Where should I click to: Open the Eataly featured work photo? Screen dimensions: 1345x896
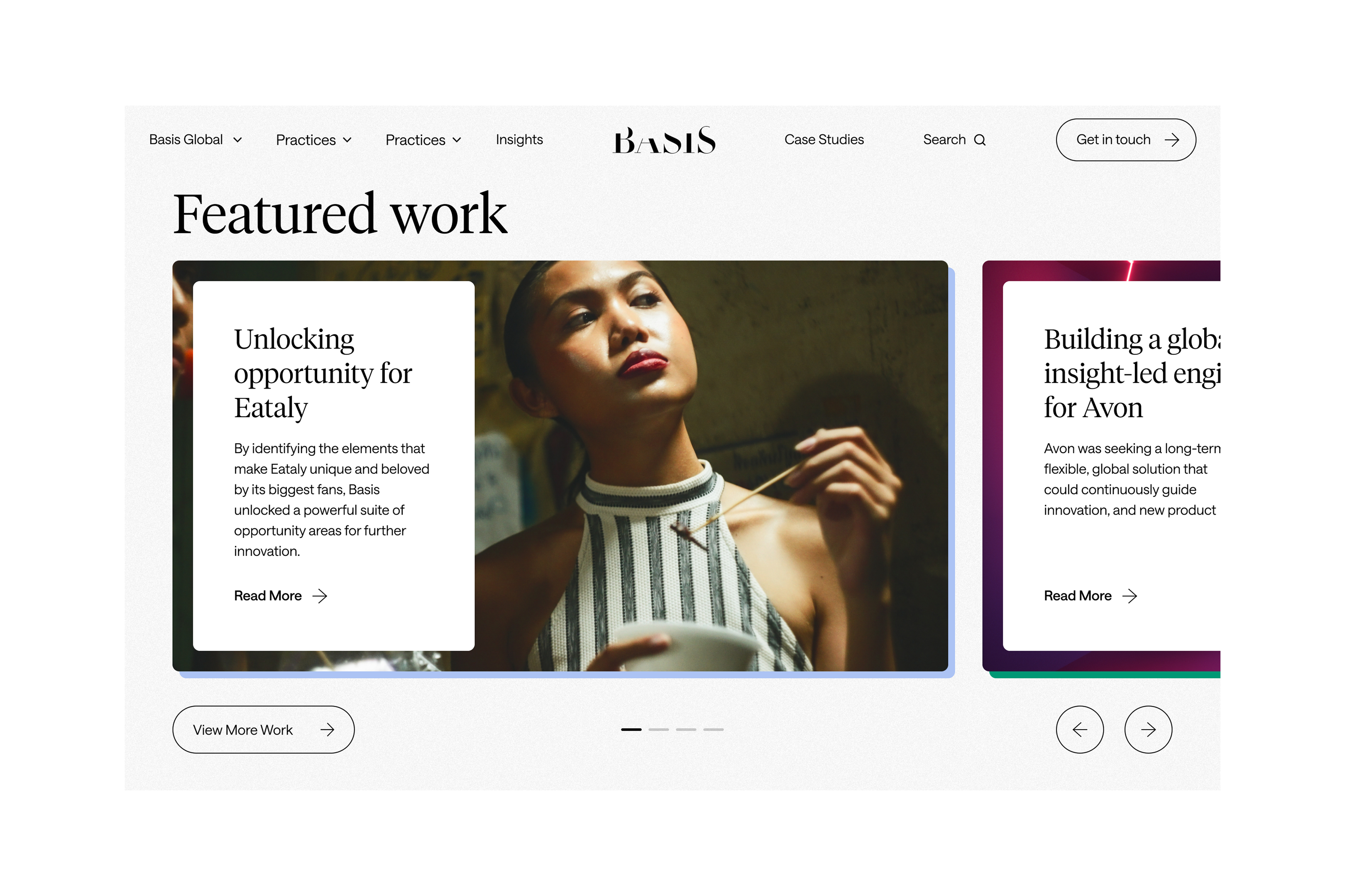click(709, 466)
